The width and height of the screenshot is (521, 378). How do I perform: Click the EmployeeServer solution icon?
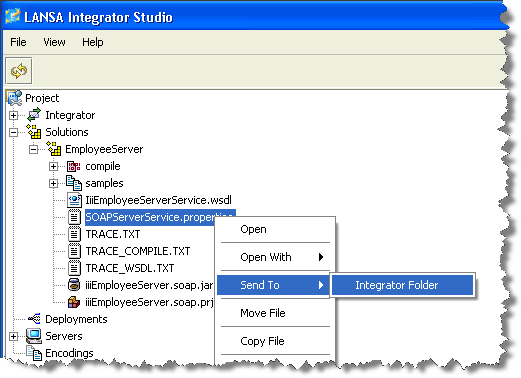click(54, 149)
